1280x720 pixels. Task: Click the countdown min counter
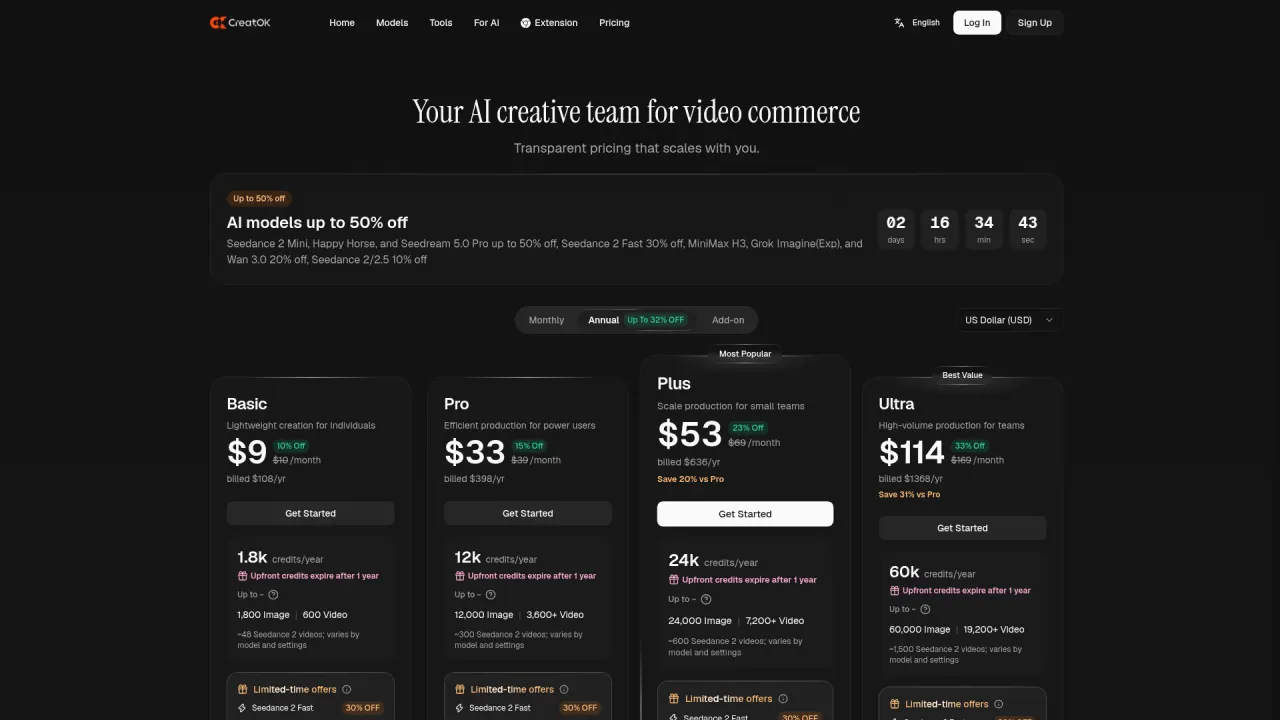click(x=984, y=228)
